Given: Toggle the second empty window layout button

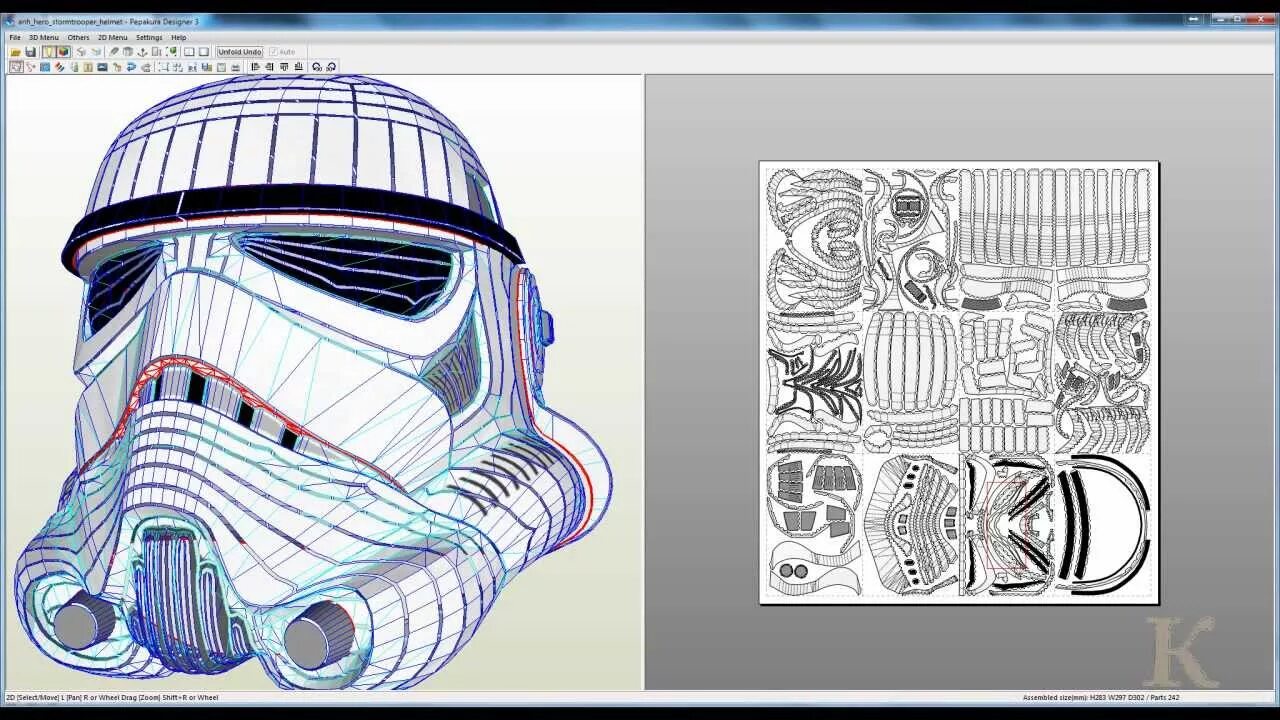Looking at the screenshot, I should point(204,52).
